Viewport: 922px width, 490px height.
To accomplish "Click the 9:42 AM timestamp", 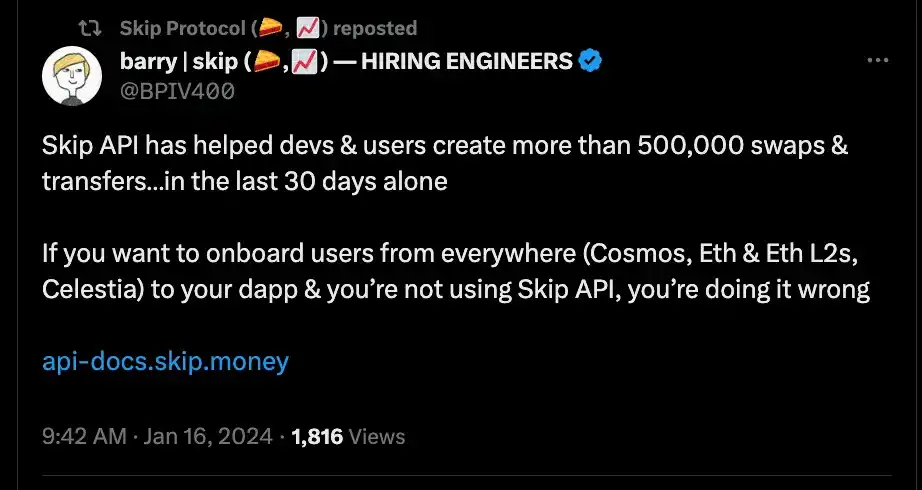I will [x=84, y=436].
